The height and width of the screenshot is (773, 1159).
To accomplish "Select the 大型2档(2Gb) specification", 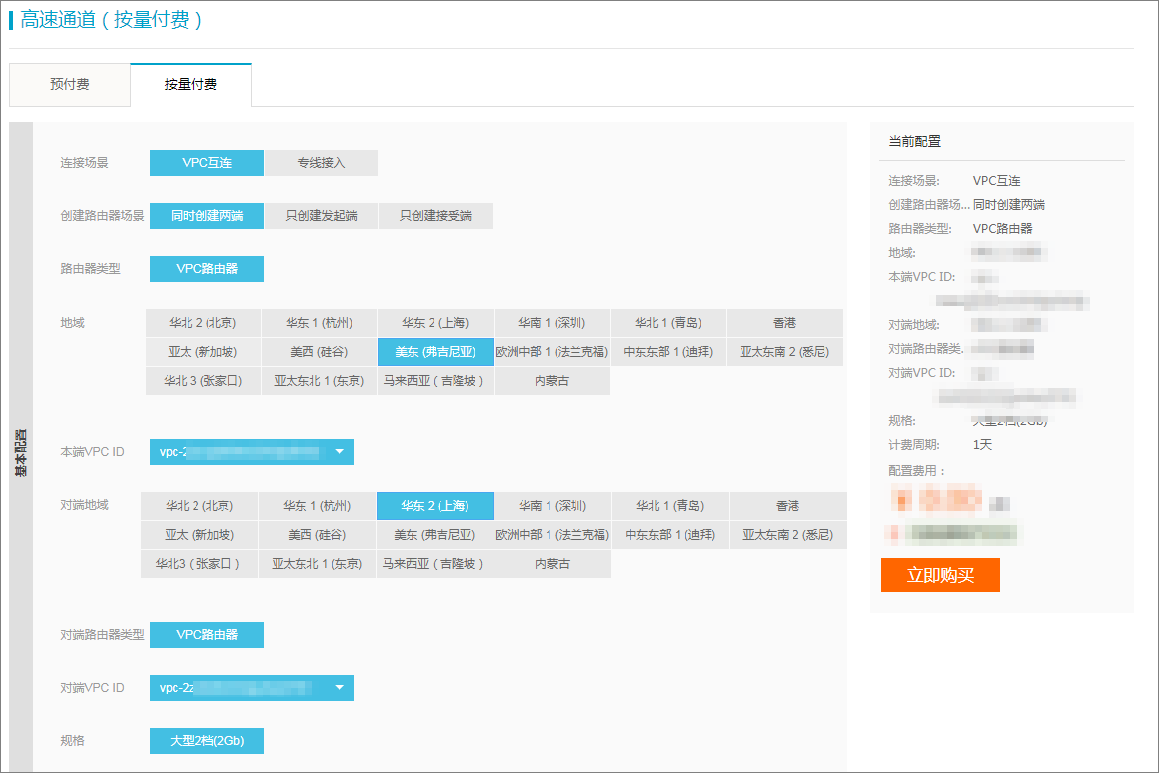I will point(207,741).
